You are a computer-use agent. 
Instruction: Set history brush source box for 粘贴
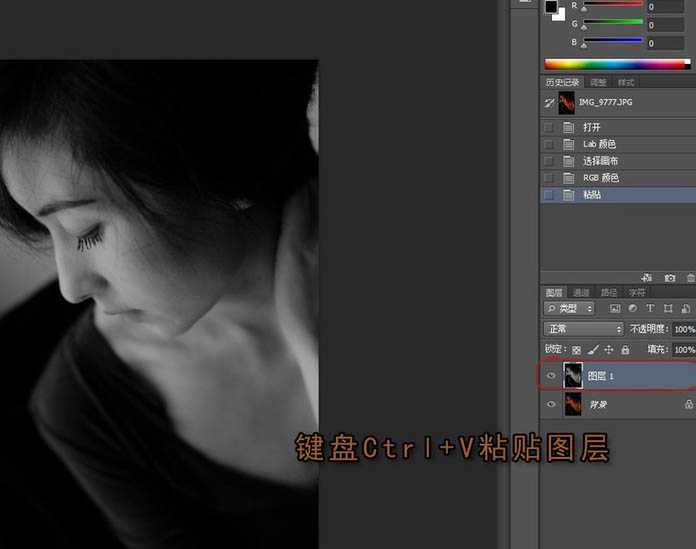click(x=549, y=195)
